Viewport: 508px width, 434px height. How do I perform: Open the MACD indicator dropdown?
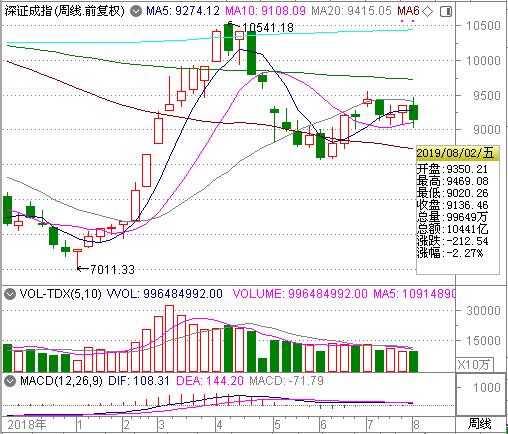point(10,381)
